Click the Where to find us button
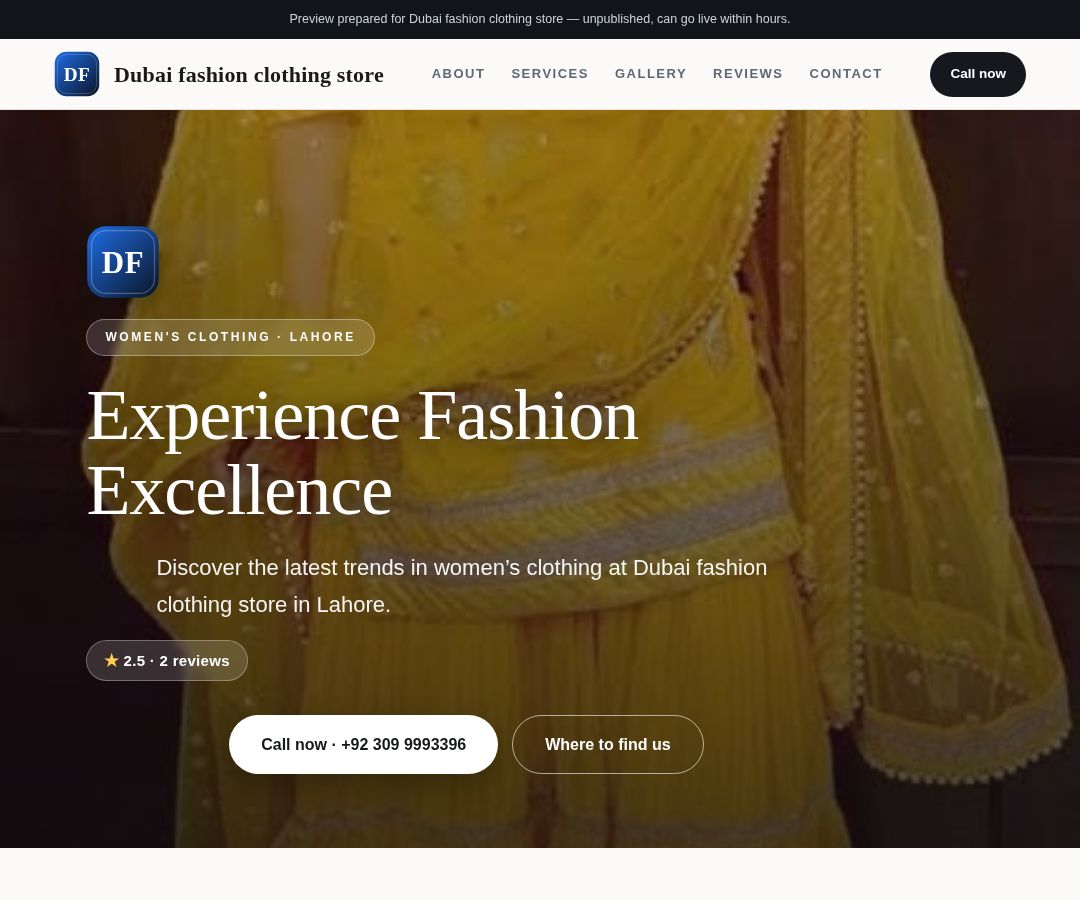Image resolution: width=1080 pixels, height=900 pixels. [x=608, y=744]
